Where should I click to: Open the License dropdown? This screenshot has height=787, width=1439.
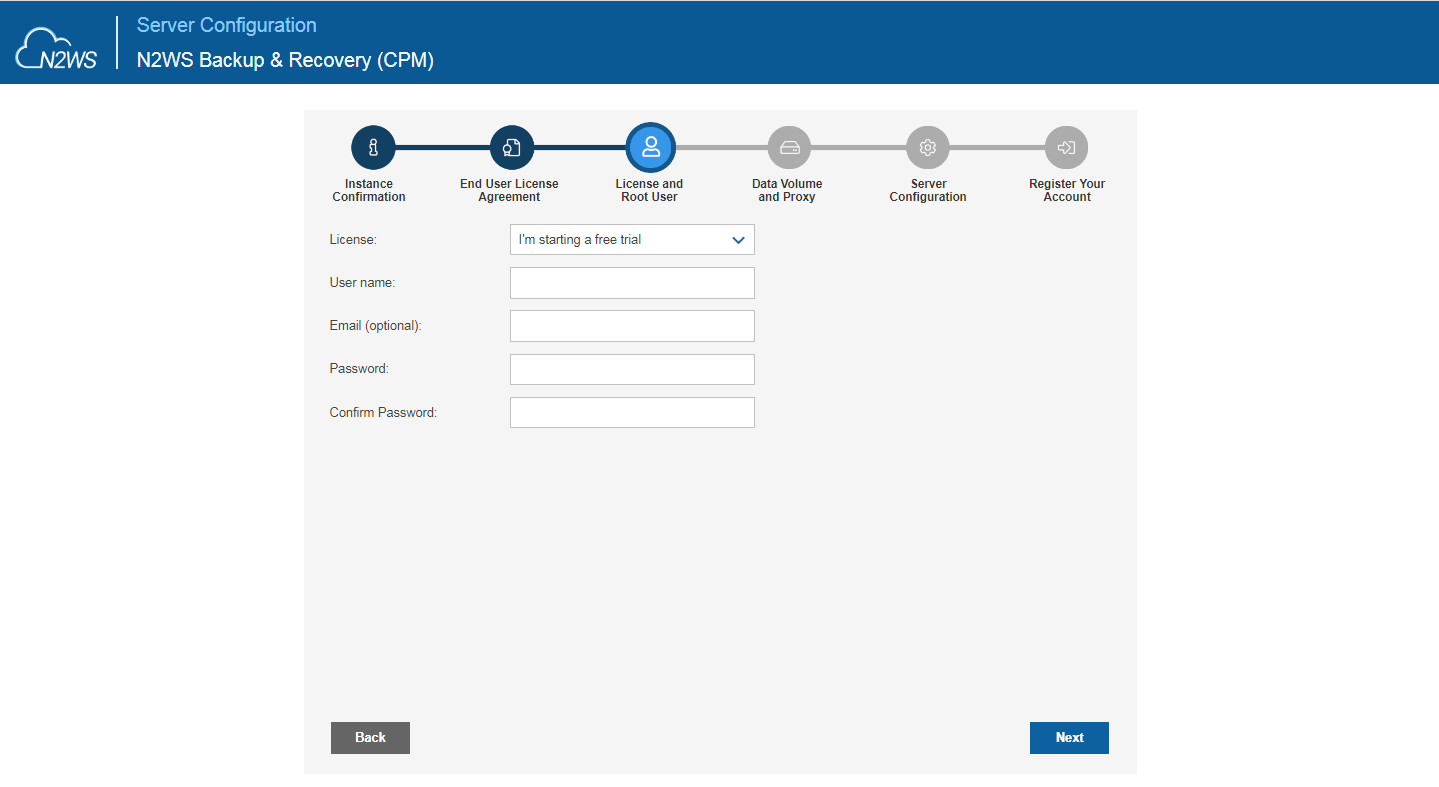click(632, 240)
